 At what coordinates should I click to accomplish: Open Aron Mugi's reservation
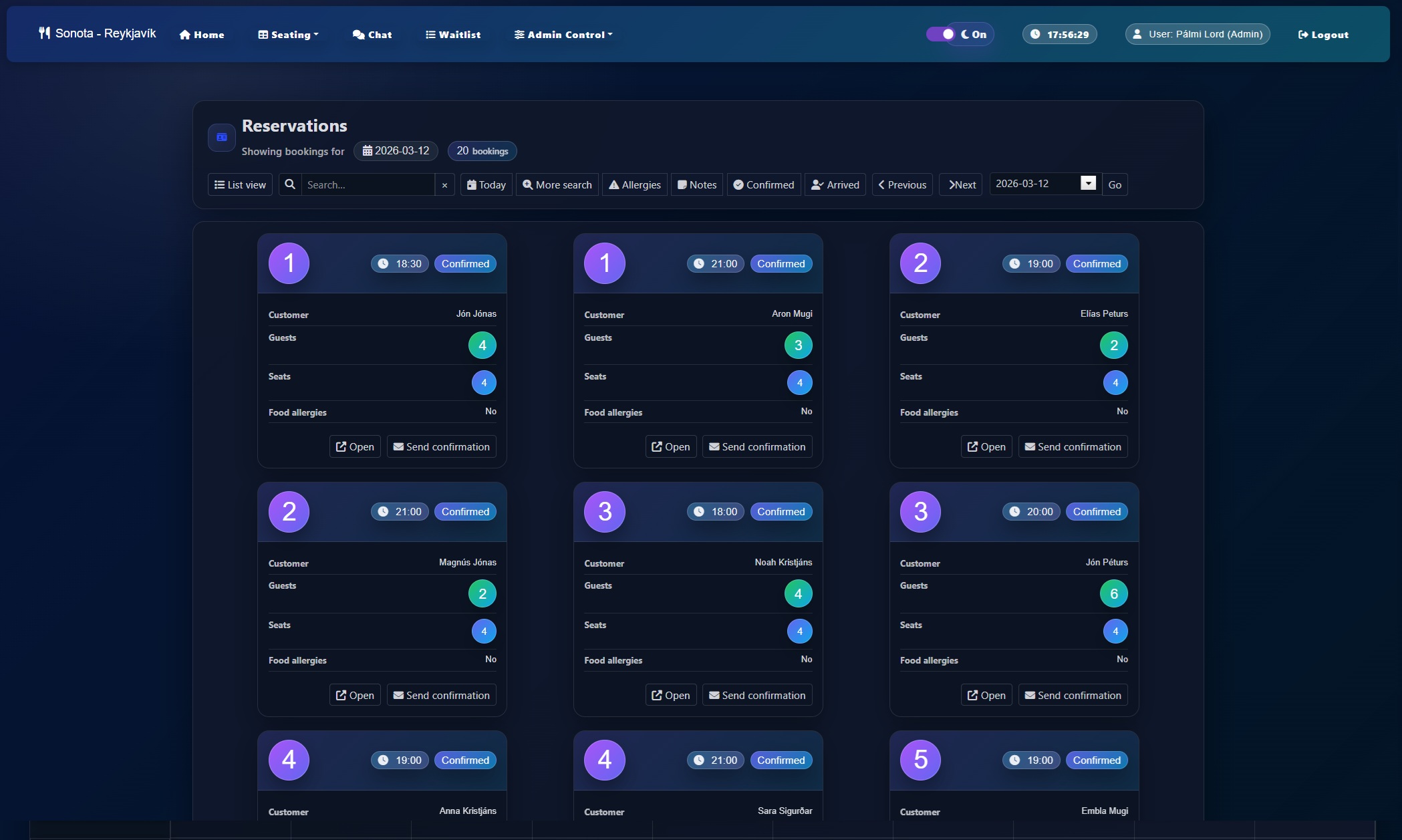[x=670, y=447]
